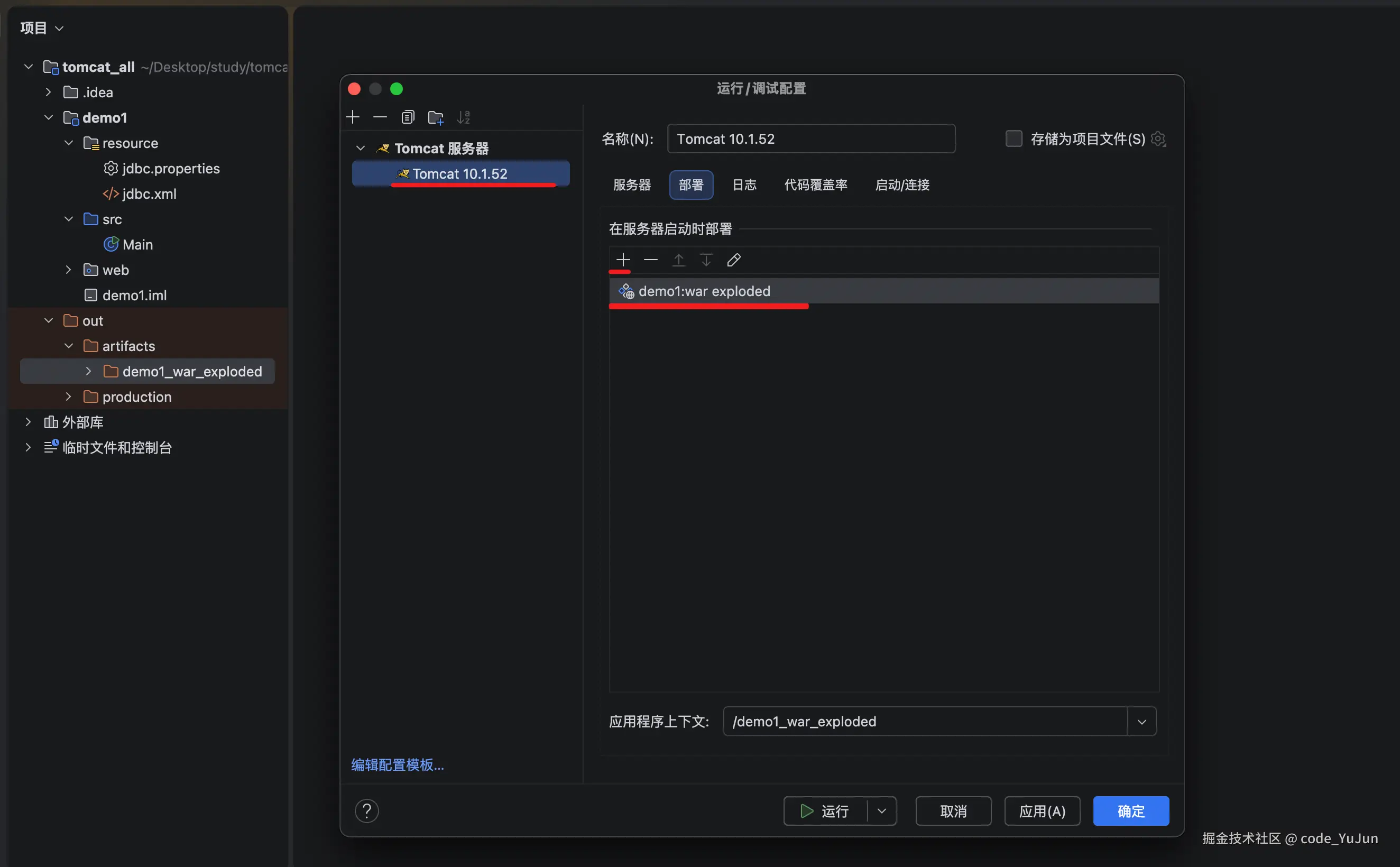
Task: Open 编辑配置模板 link
Action: [397, 764]
